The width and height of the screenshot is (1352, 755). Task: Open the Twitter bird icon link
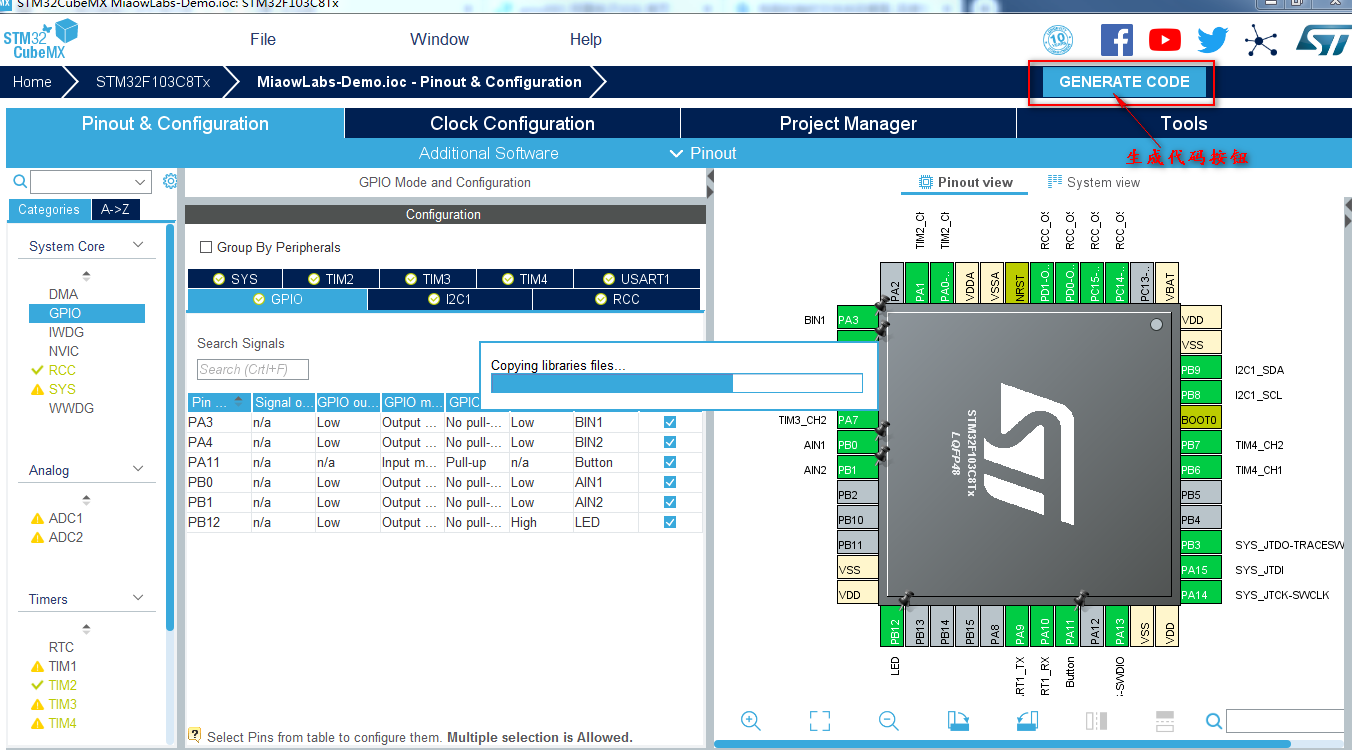[1213, 40]
